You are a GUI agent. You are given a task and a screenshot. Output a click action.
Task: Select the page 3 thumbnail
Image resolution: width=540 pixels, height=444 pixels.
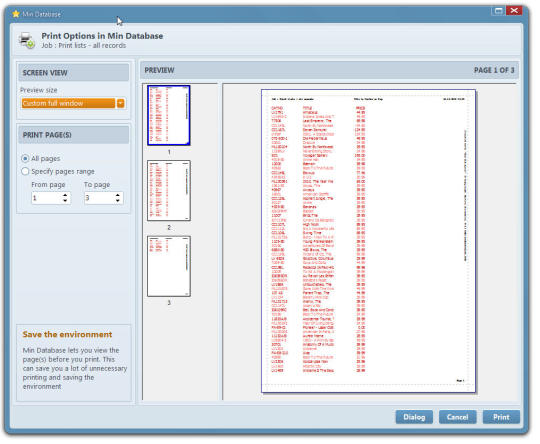(169, 266)
